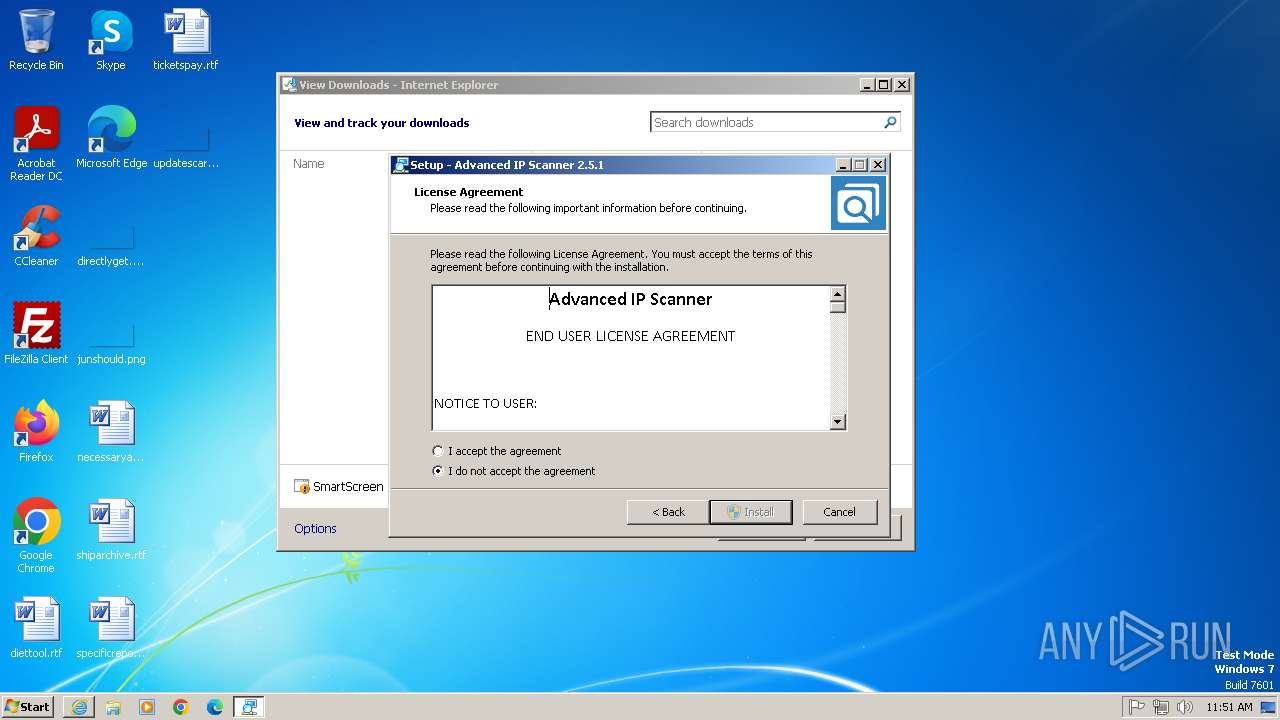
Task: Click network icon in system tray
Action: 1161,707
